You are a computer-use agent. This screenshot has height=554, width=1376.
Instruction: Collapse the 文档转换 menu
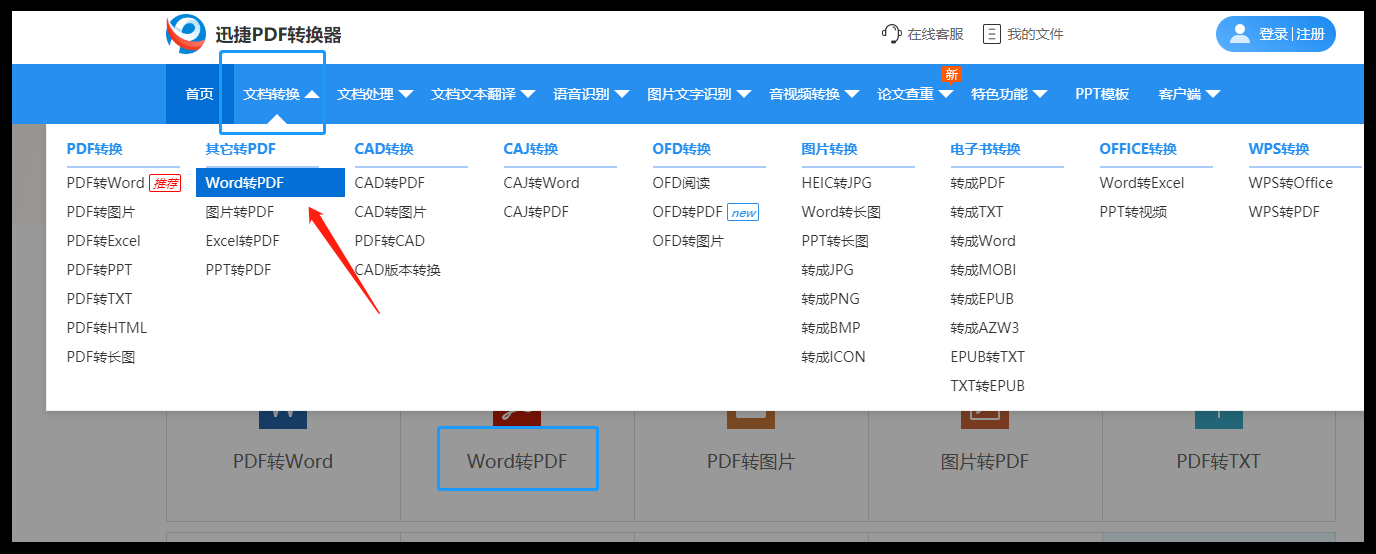pos(281,94)
